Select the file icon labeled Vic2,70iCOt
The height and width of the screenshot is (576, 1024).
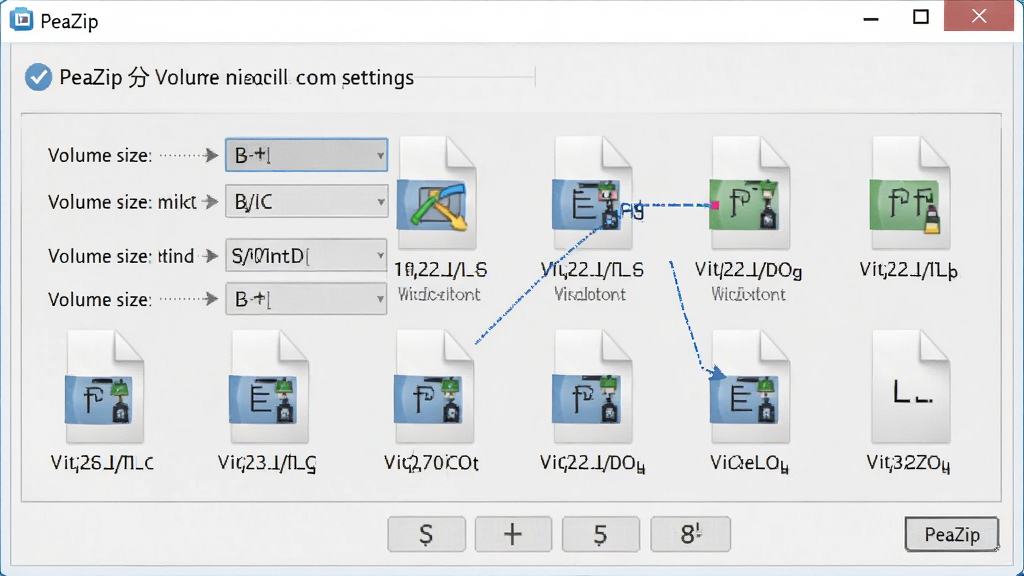coord(434,387)
